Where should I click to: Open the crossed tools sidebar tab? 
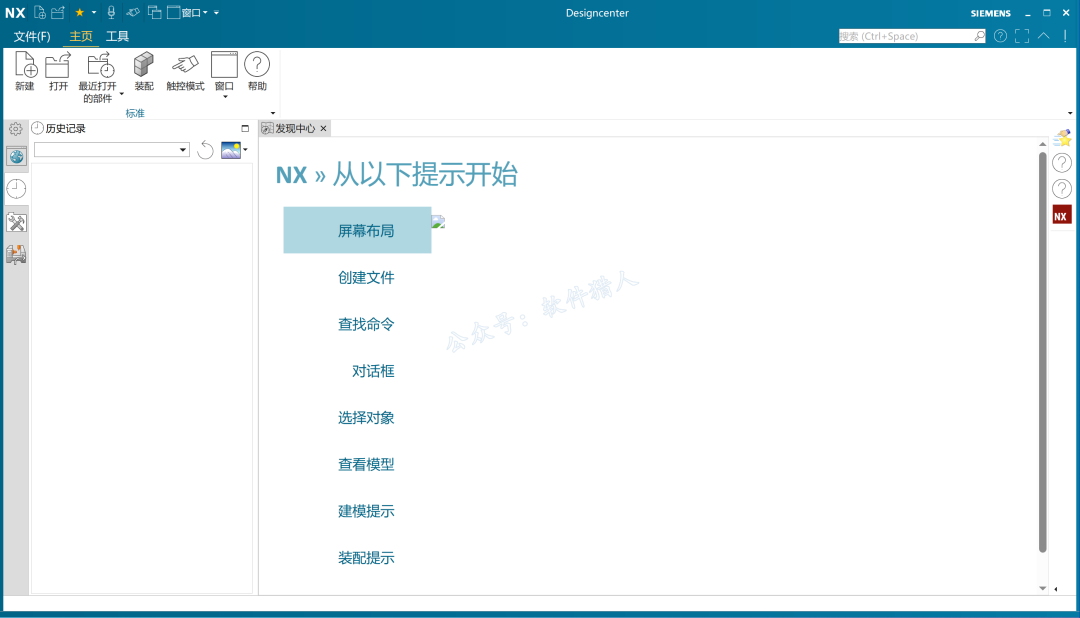point(17,222)
